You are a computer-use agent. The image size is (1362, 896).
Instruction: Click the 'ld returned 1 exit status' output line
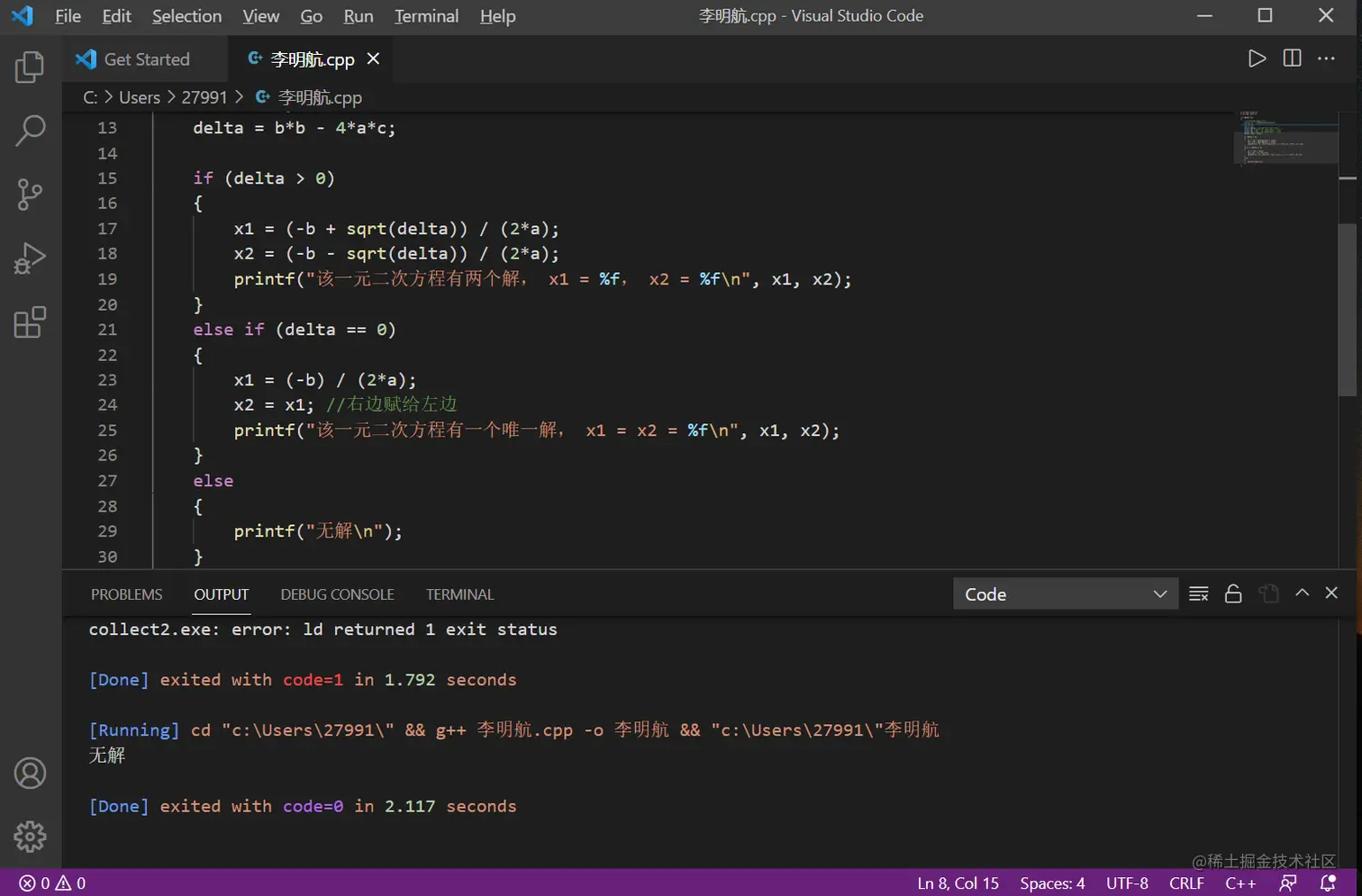click(x=322, y=629)
